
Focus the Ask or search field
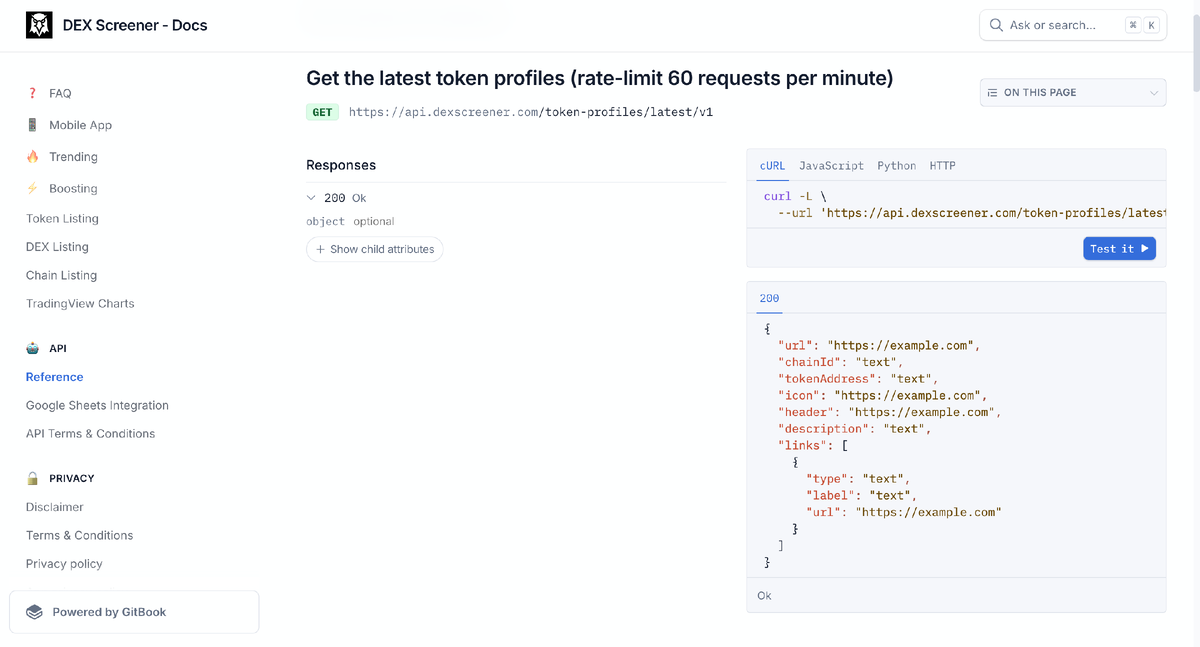(1072, 25)
